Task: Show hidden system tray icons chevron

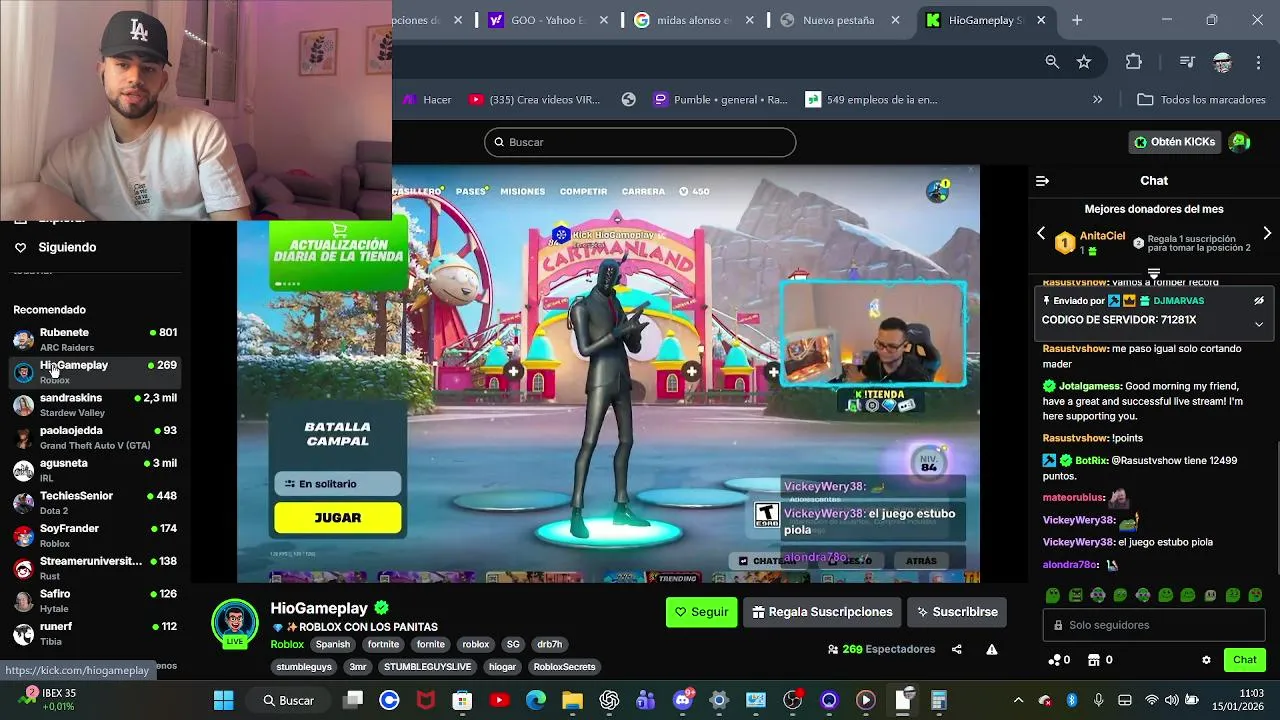Action: [1018, 700]
